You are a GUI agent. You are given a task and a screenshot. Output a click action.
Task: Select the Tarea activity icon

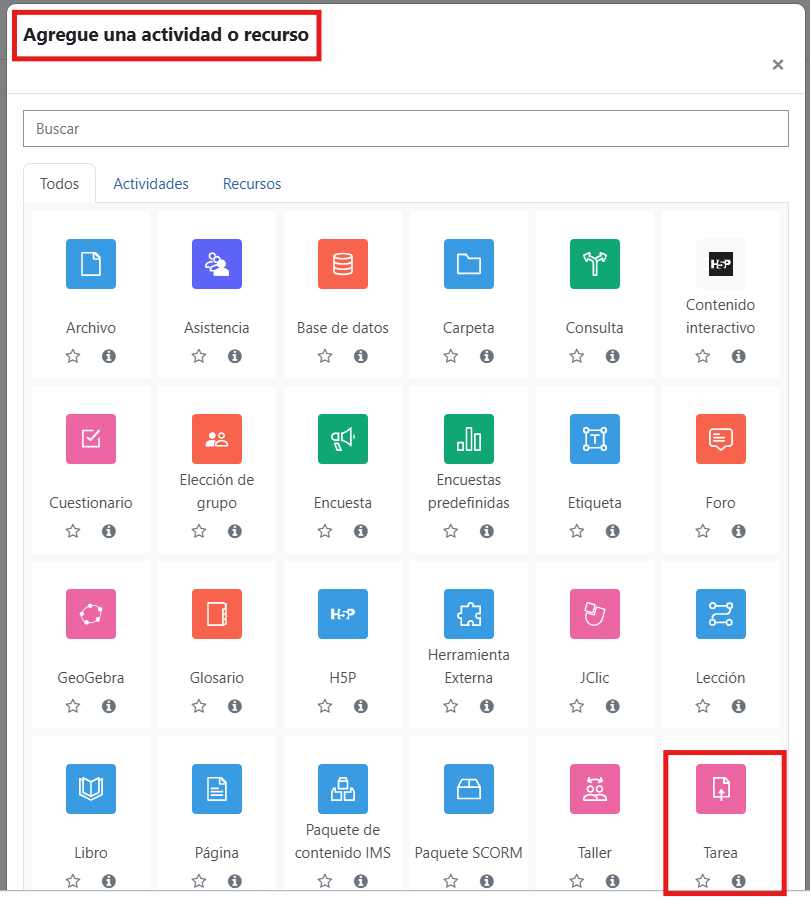point(720,788)
